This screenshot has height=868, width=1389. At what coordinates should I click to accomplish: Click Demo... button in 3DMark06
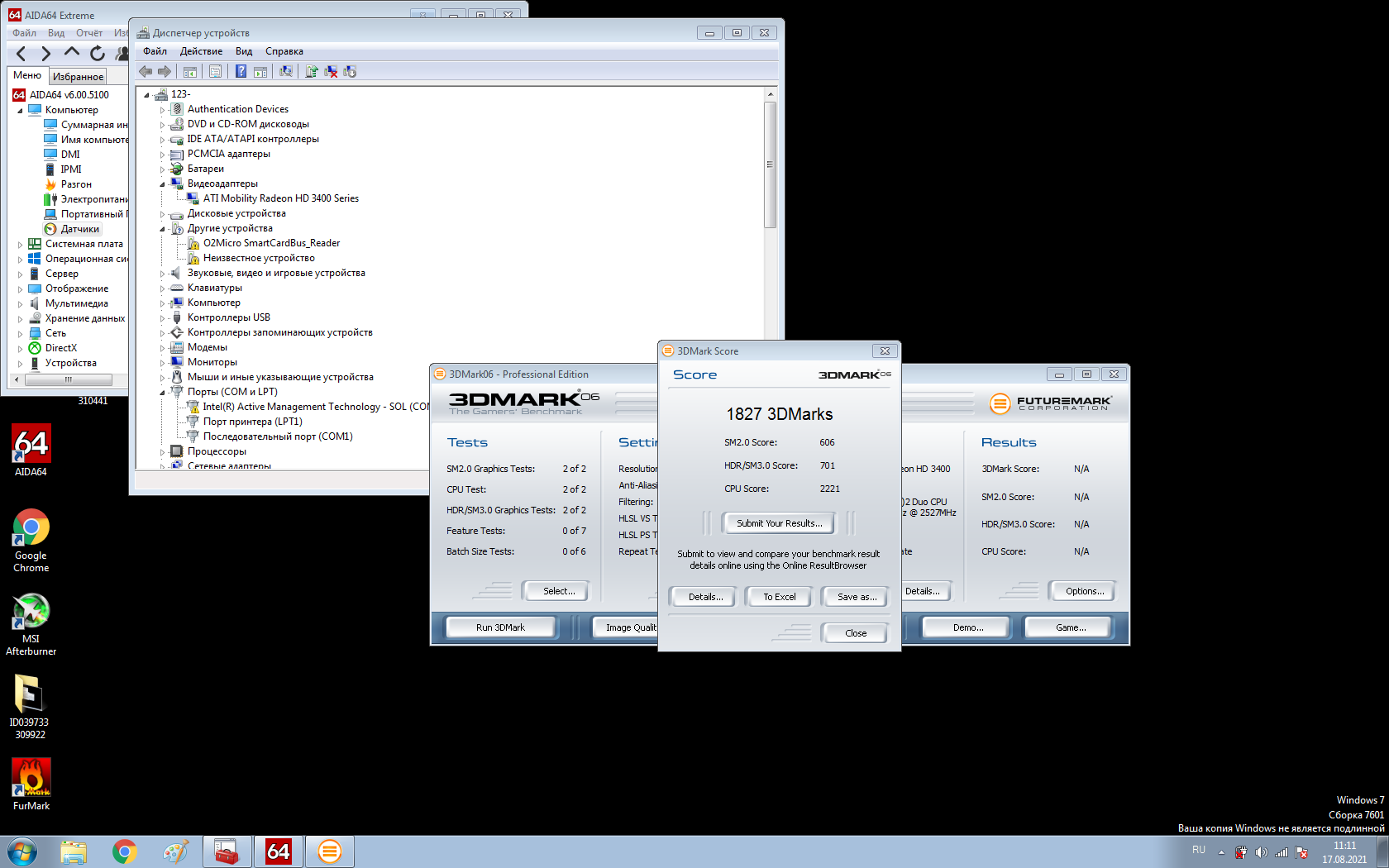967,627
